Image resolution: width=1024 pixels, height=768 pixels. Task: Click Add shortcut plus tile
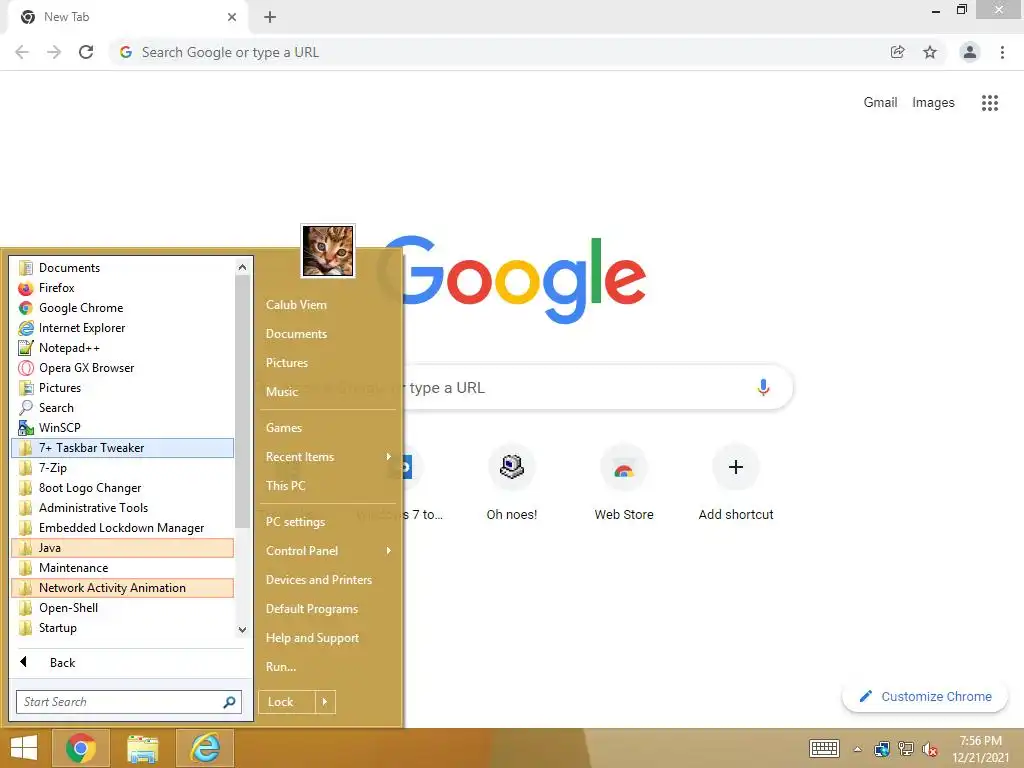click(x=736, y=483)
